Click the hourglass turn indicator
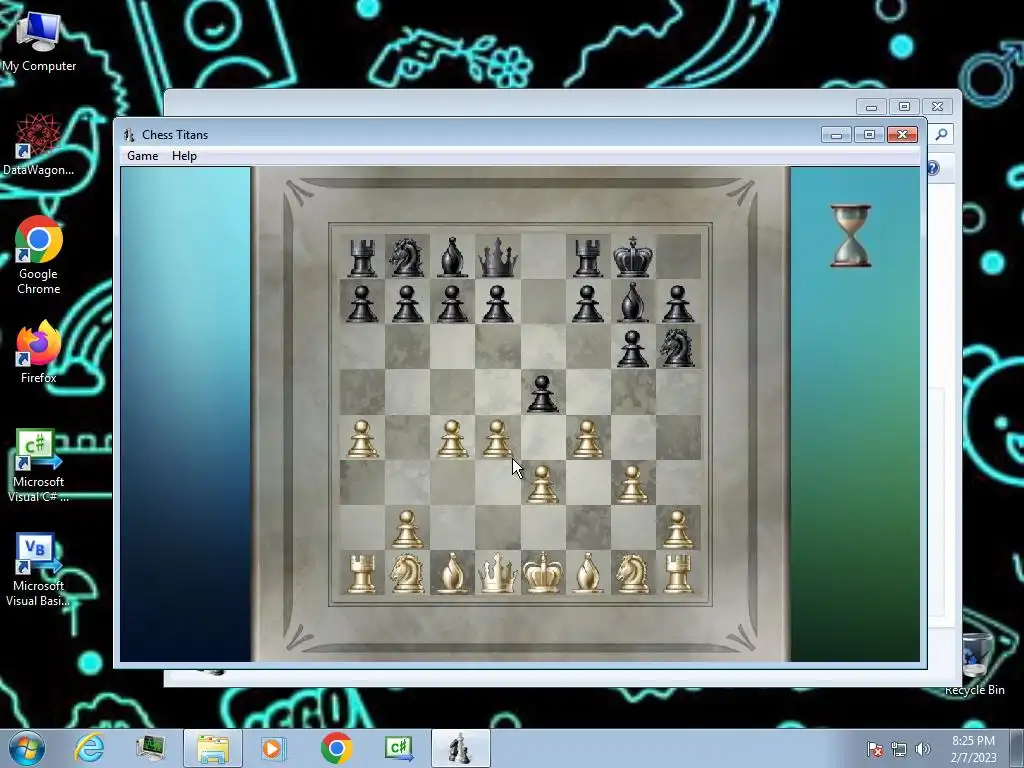The width and height of the screenshot is (1024, 768). (x=851, y=236)
